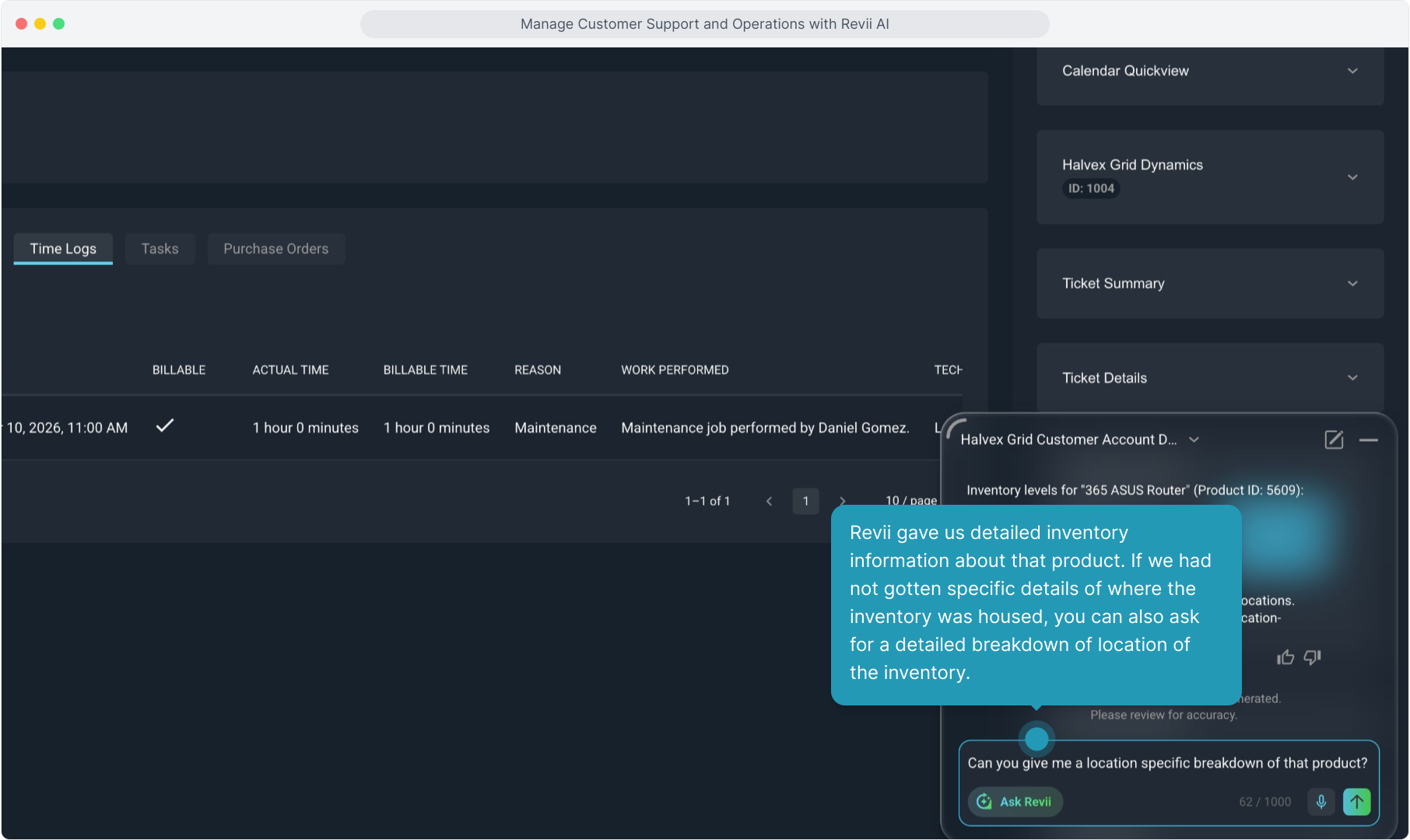
Task: Select page 1 in pagination
Action: [x=805, y=501]
